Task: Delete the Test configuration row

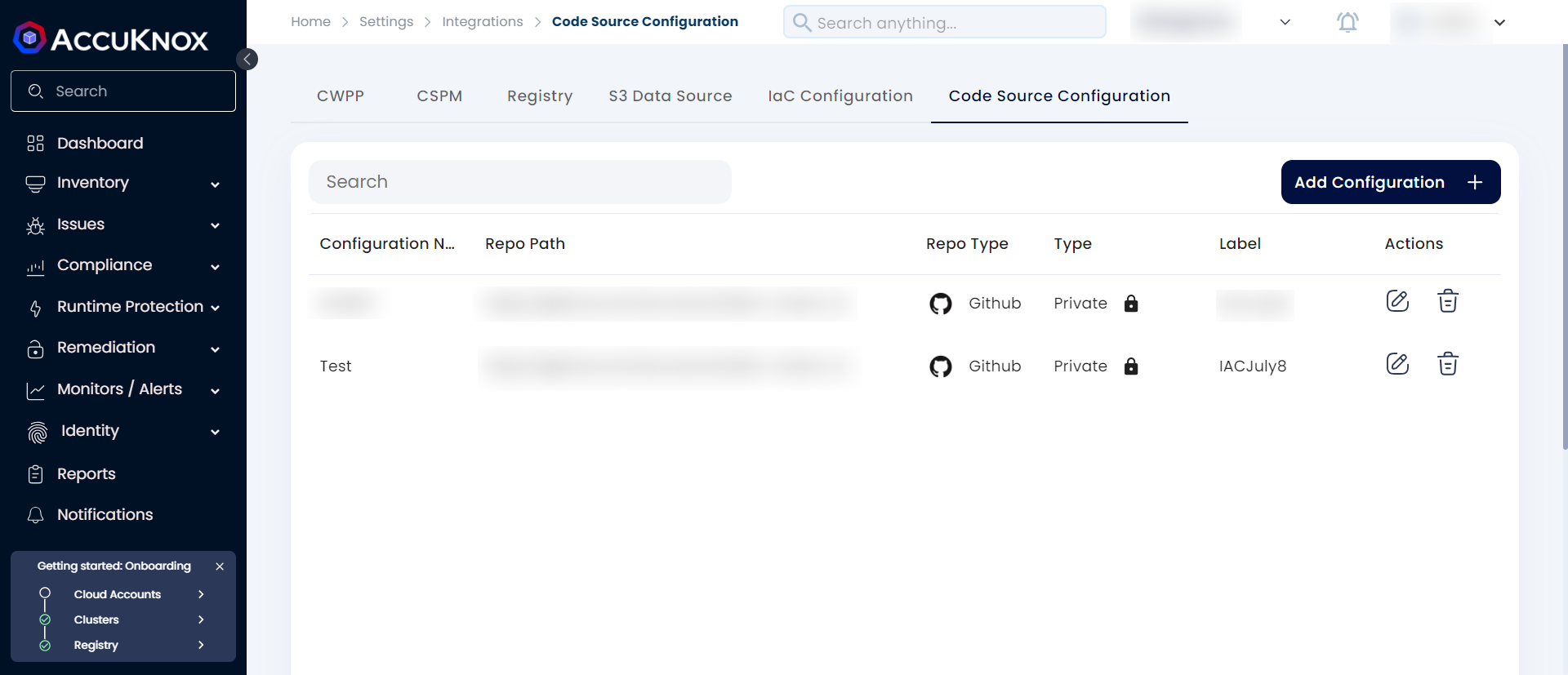Action: (x=1448, y=364)
